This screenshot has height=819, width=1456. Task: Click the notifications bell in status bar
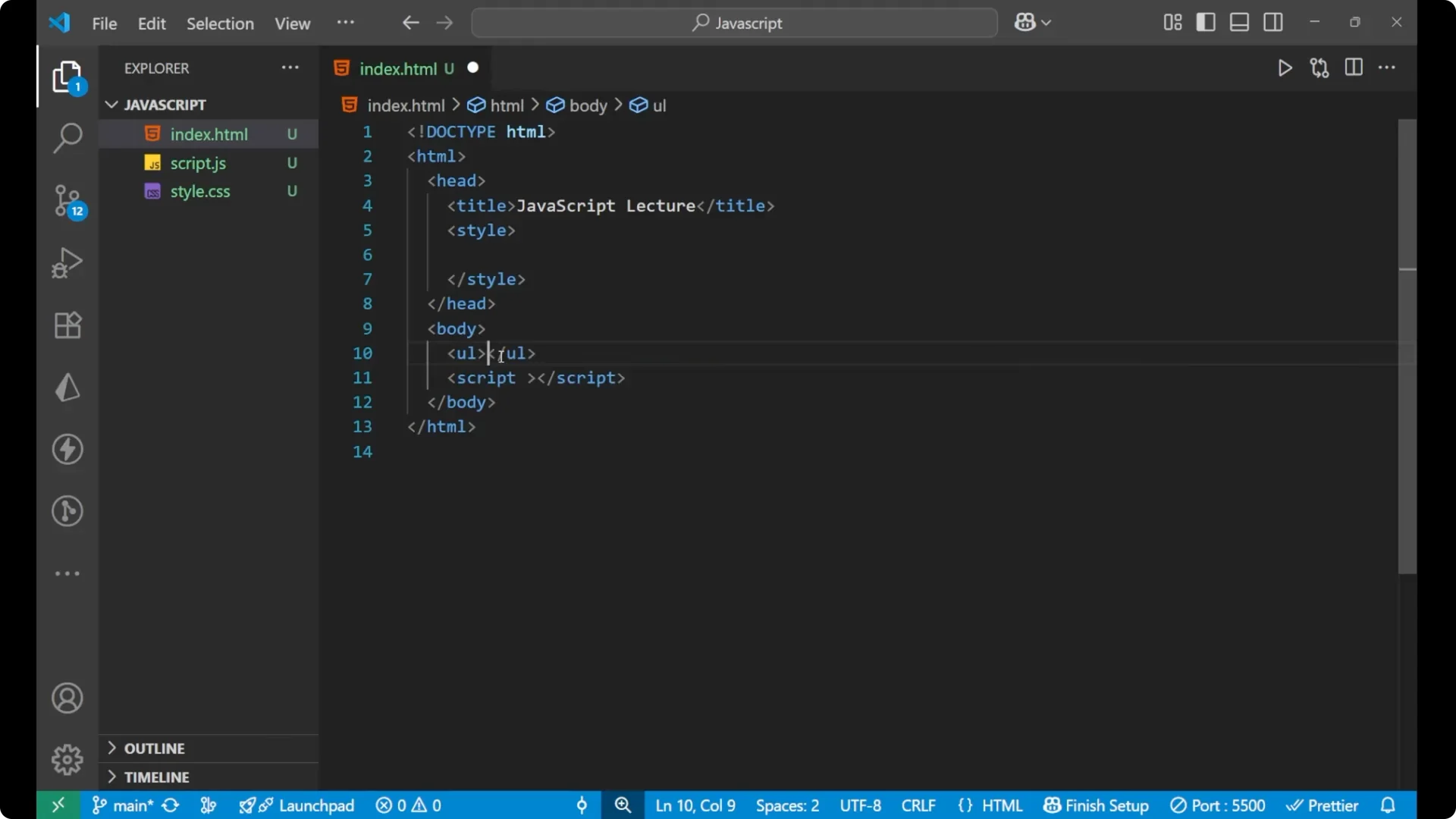click(1390, 805)
